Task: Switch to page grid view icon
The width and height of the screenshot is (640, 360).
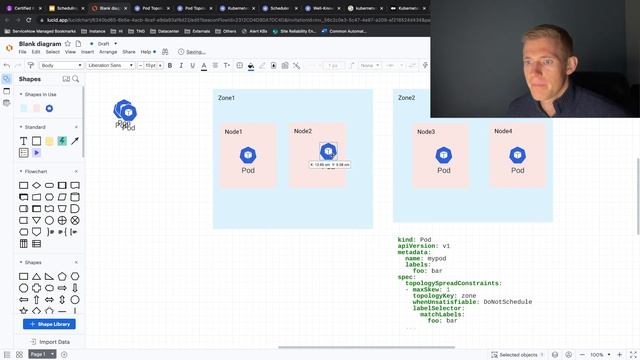Action: pyautogui.click(x=19, y=355)
